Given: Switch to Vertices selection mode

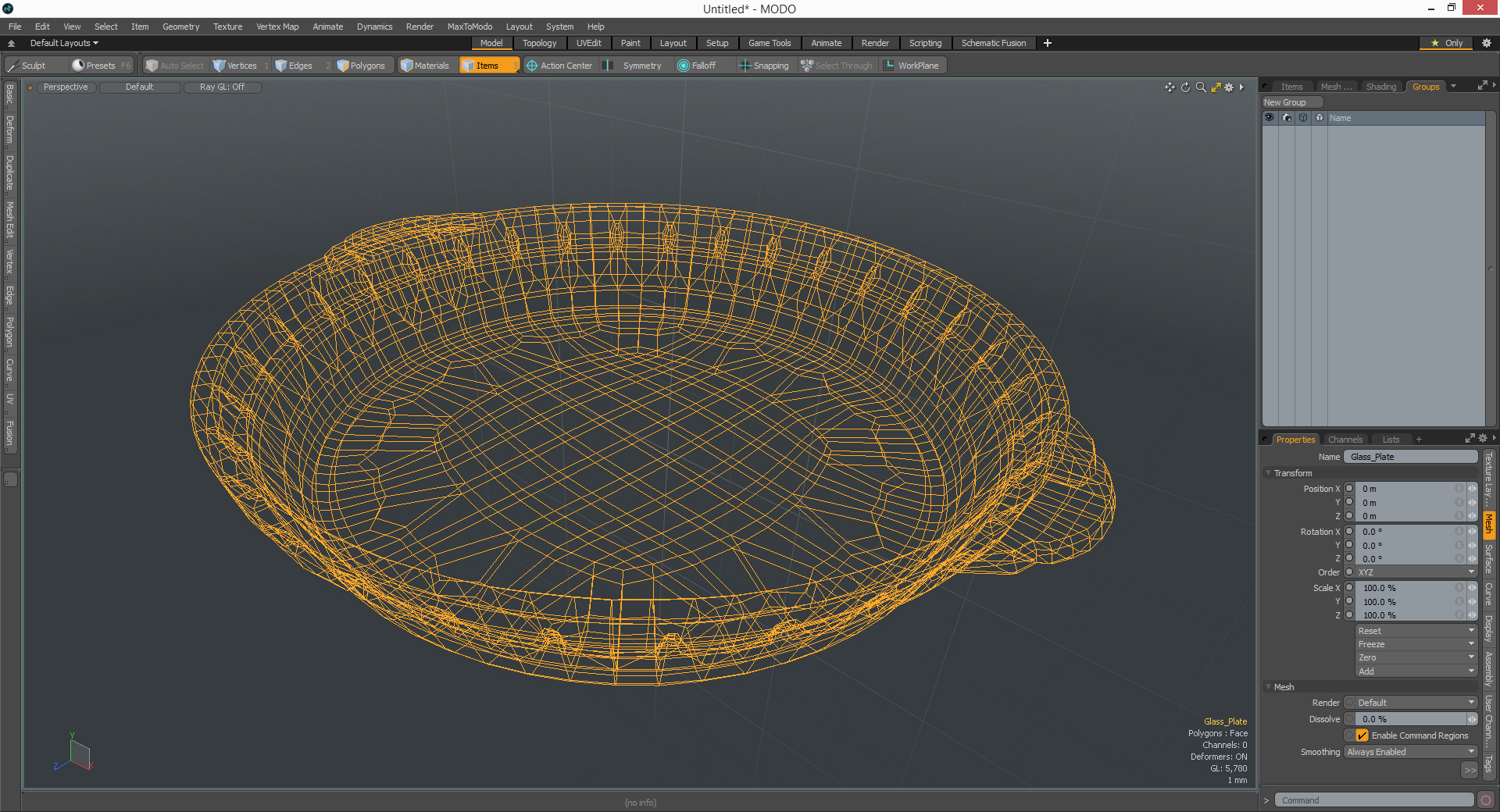Looking at the screenshot, I should (x=240, y=66).
